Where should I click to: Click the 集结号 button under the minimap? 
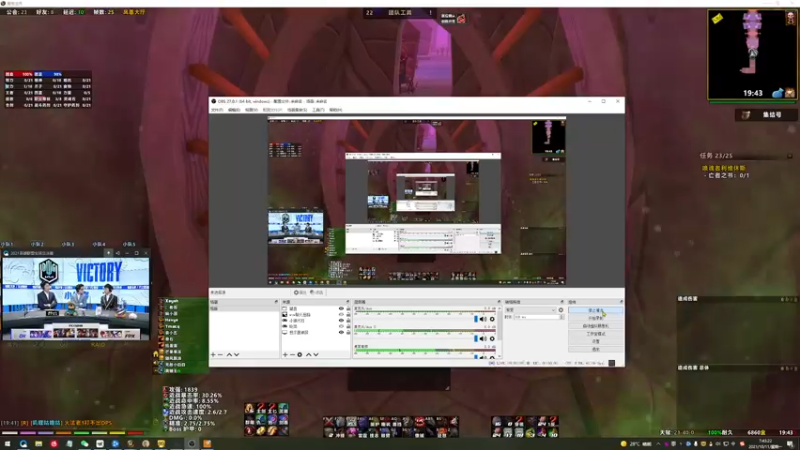[x=766, y=115]
